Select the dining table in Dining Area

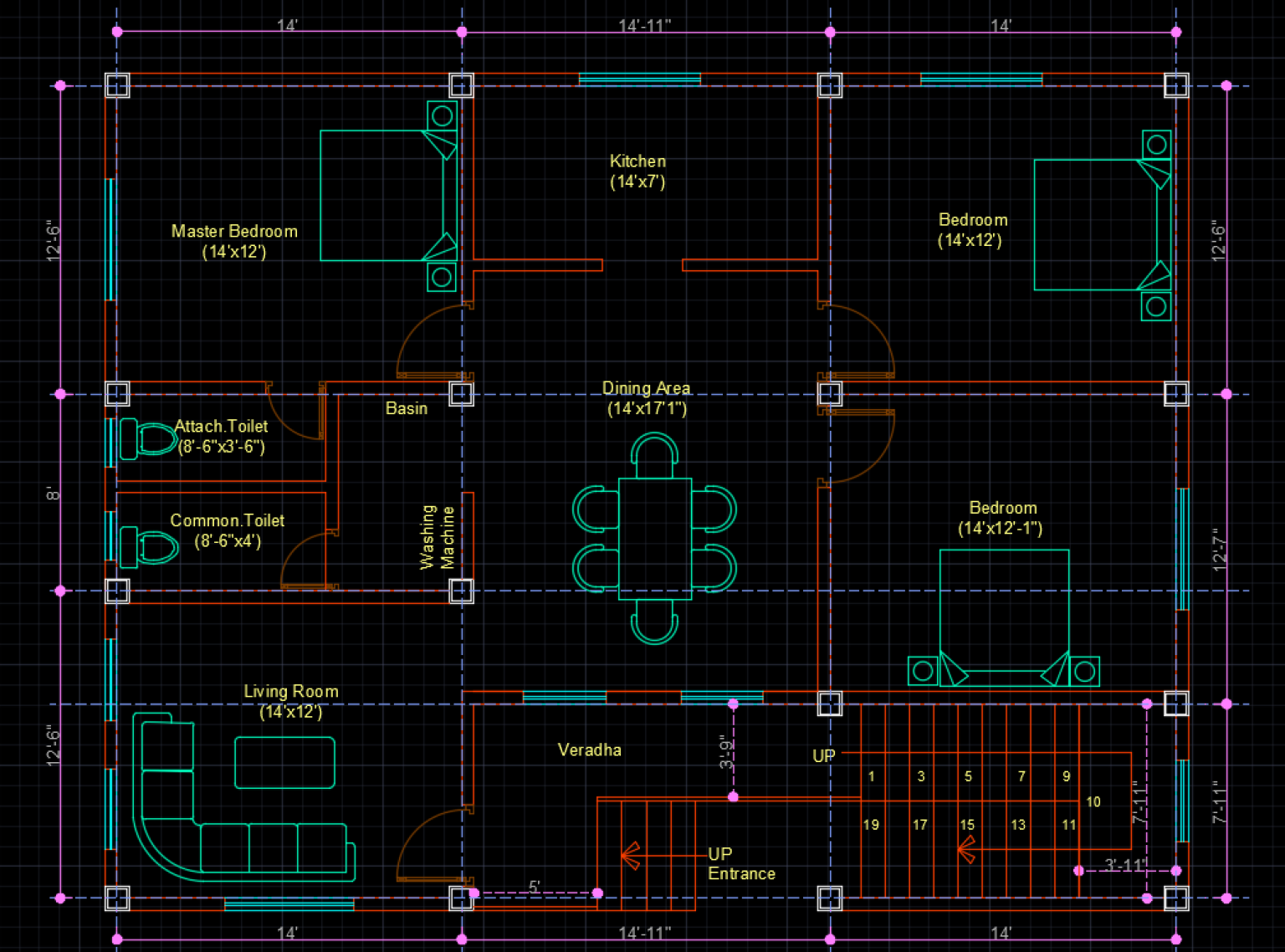(655, 539)
